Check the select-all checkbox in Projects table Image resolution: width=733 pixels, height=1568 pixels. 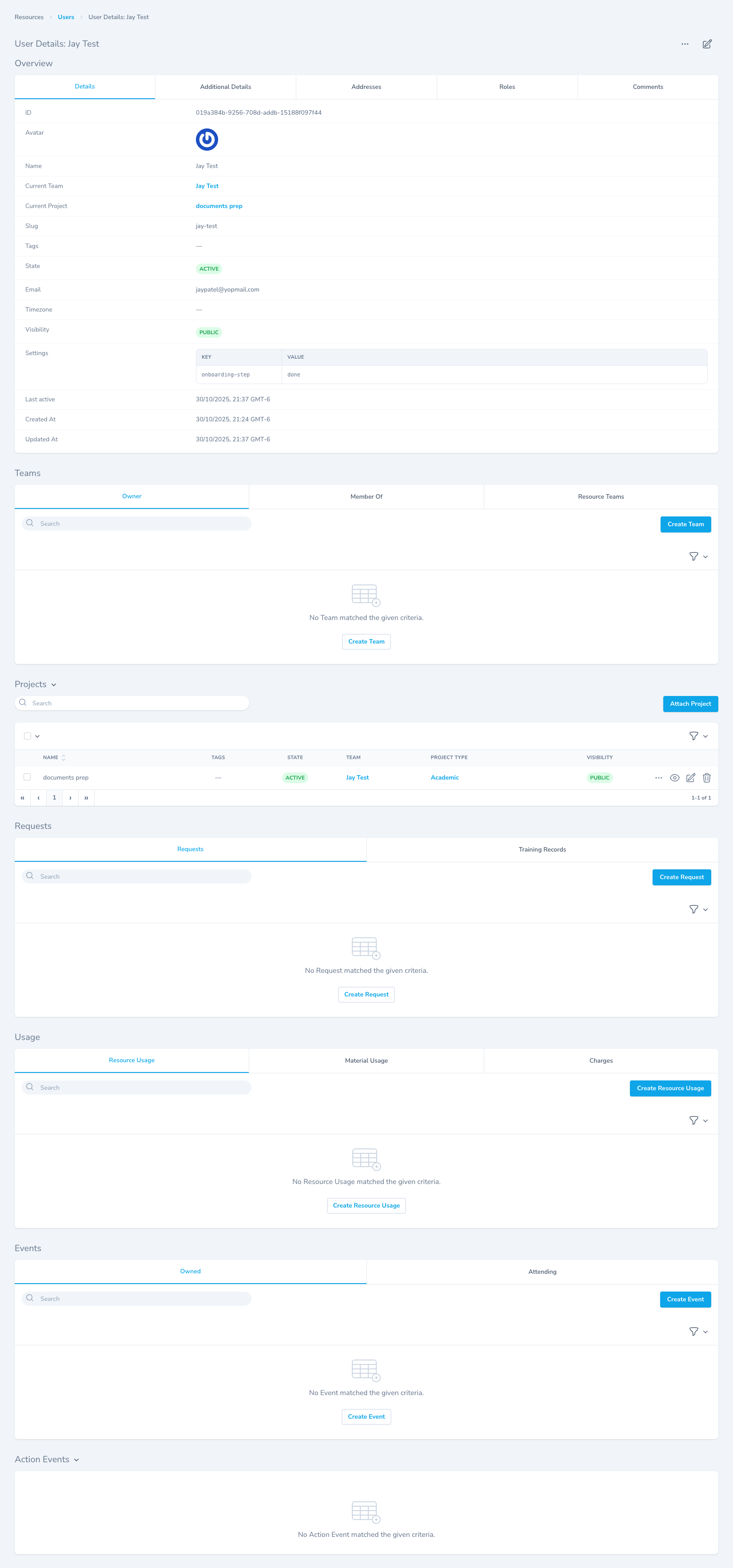[x=27, y=735]
